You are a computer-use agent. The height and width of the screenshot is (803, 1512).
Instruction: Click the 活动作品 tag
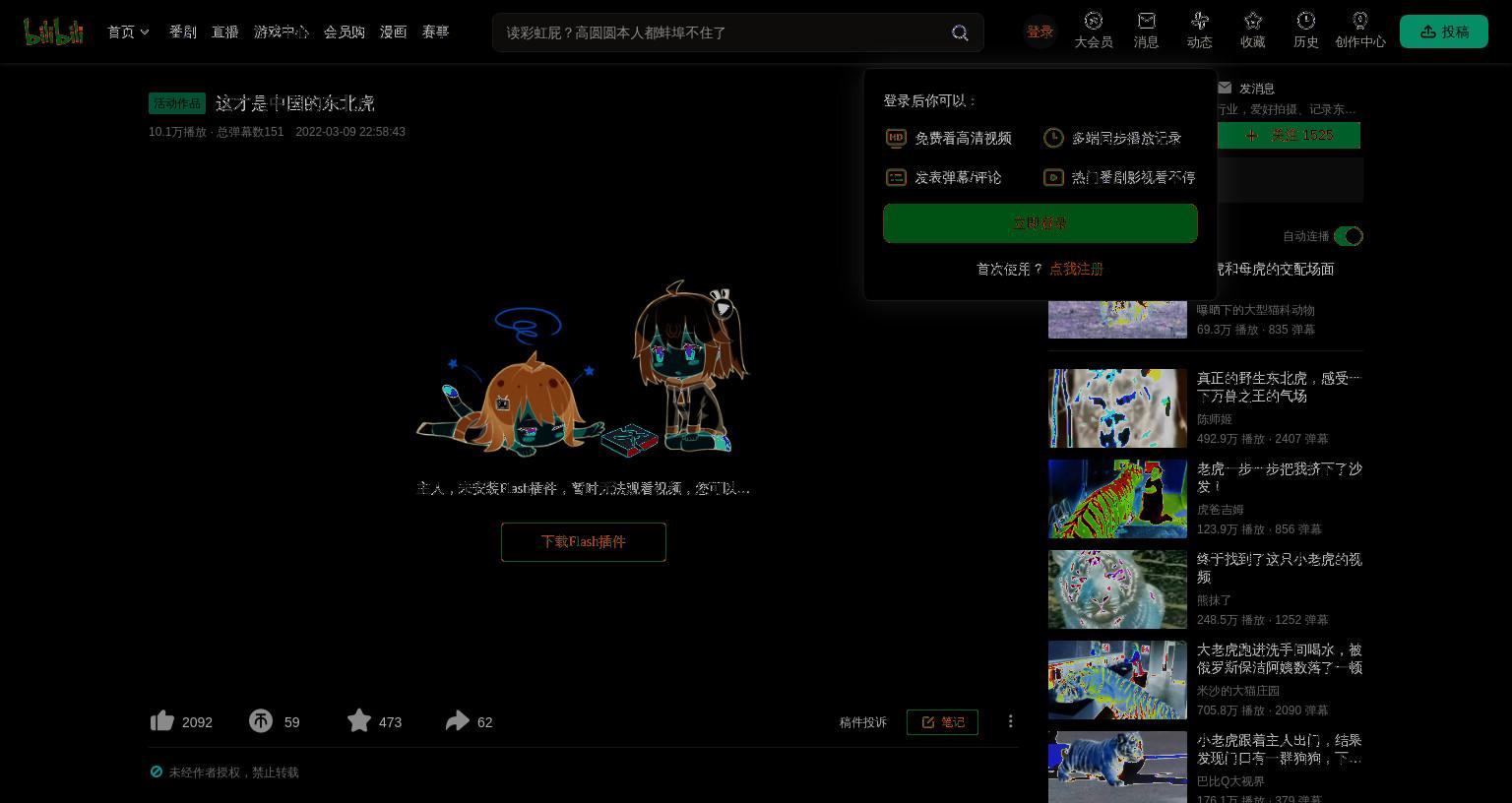177,103
